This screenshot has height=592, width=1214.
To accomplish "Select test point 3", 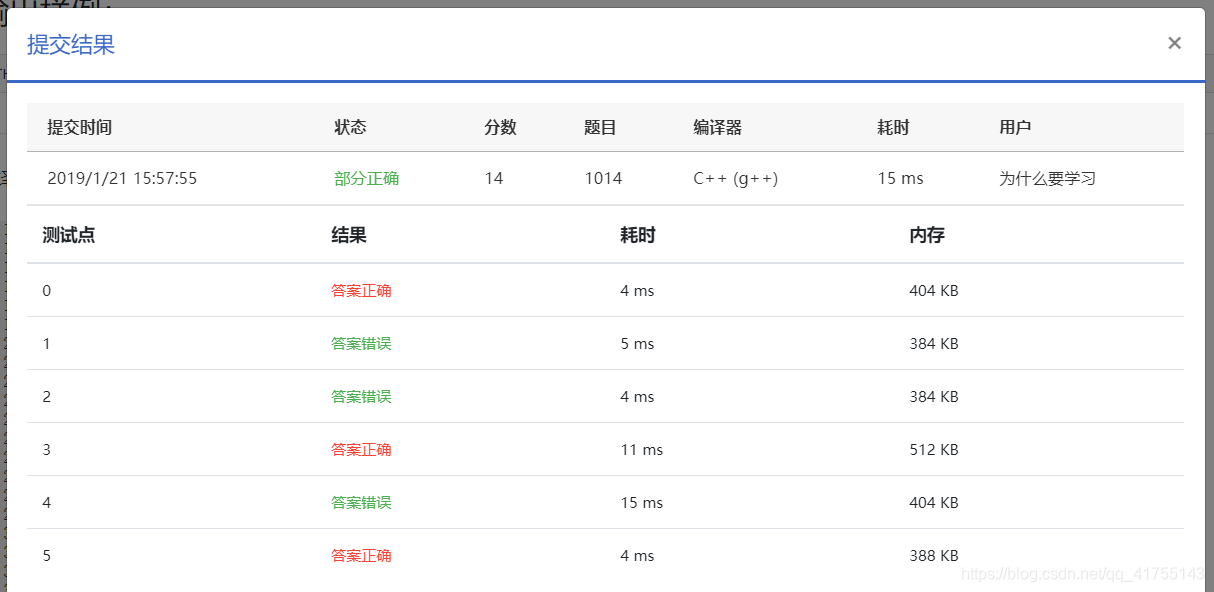I will point(47,450).
